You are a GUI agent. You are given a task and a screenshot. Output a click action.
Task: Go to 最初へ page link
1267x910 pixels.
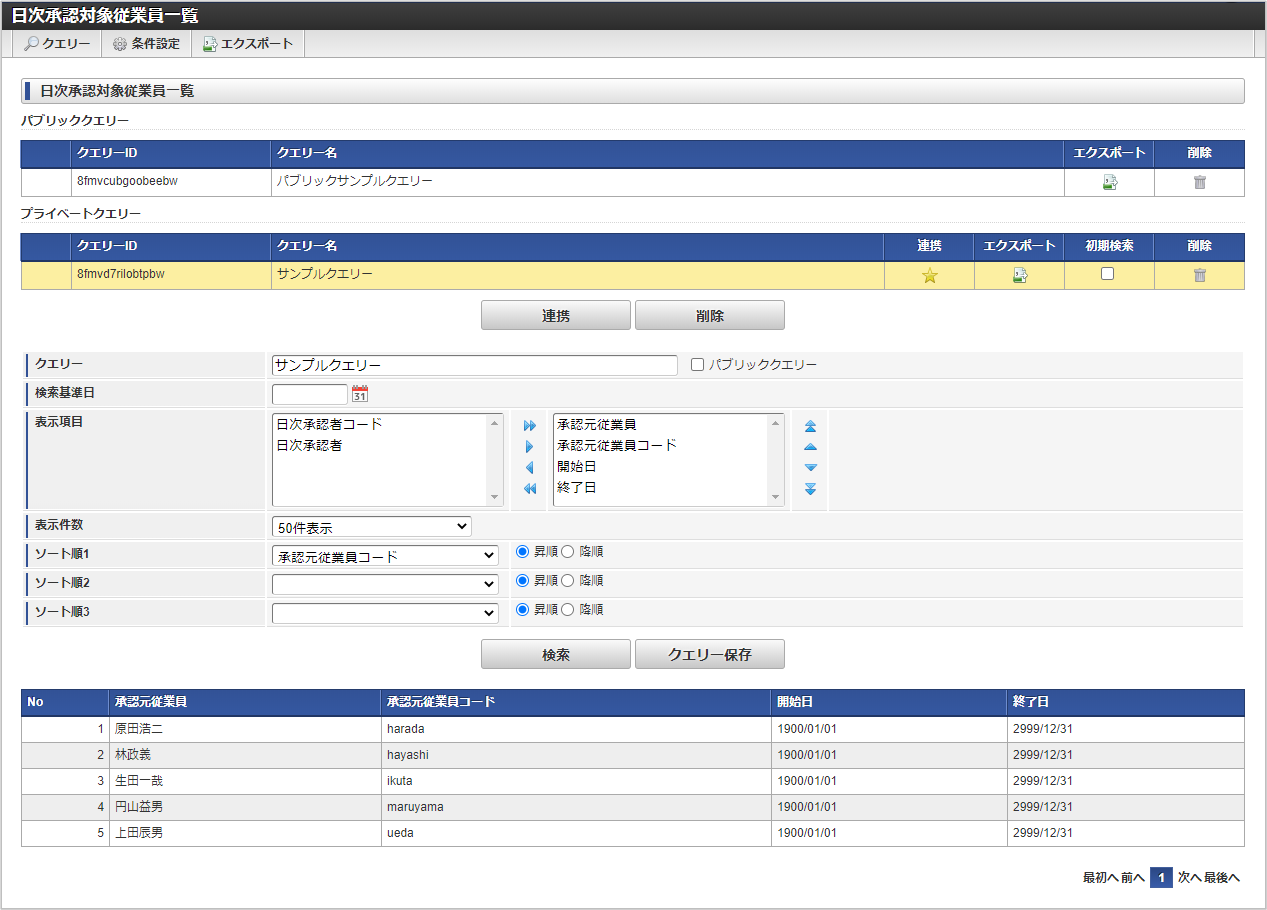(1100, 878)
